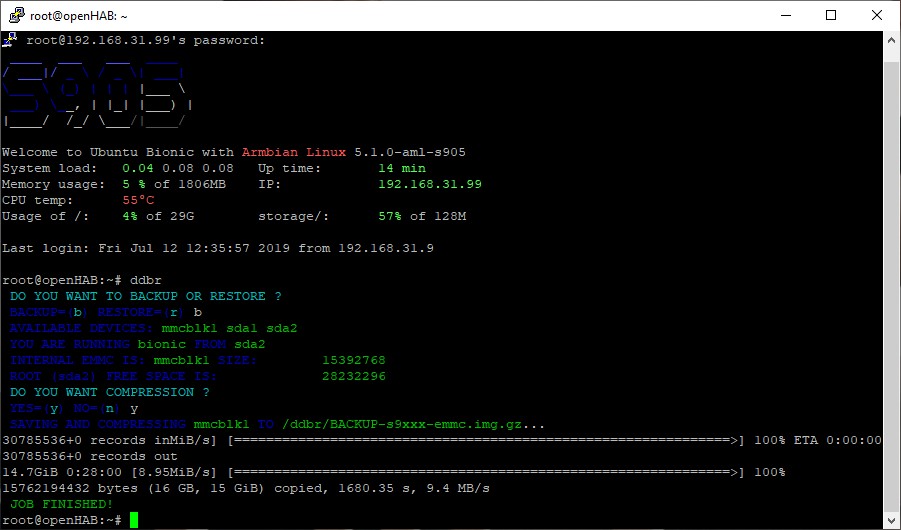Click memory usage value '5 %'
Viewport: 901px width, 530px height.
[x=134, y=185]
